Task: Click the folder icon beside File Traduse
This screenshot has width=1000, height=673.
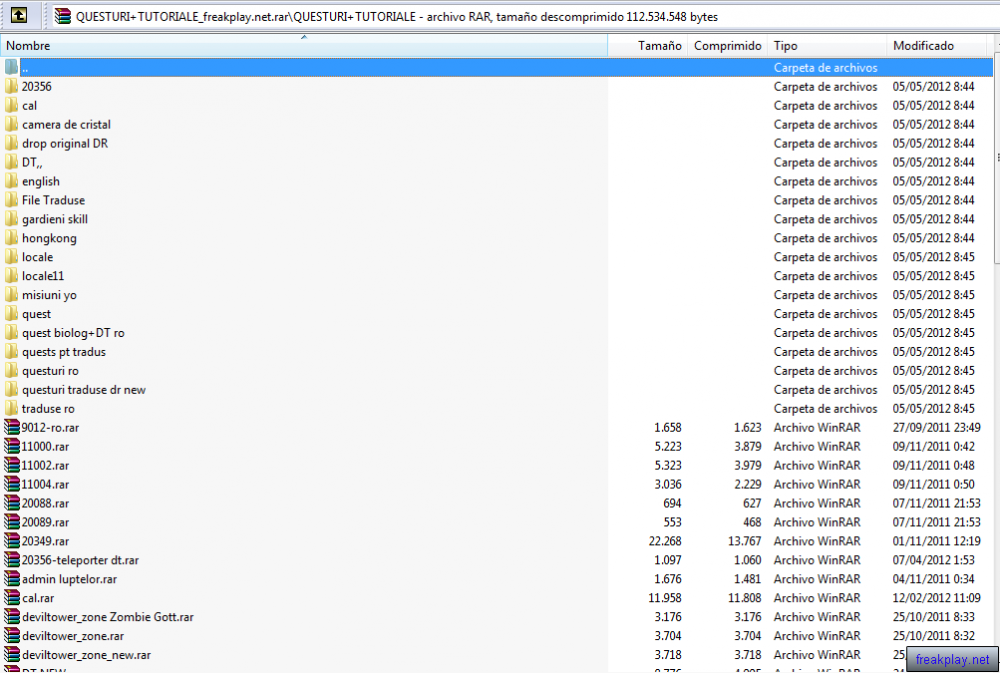Action: 11,200
